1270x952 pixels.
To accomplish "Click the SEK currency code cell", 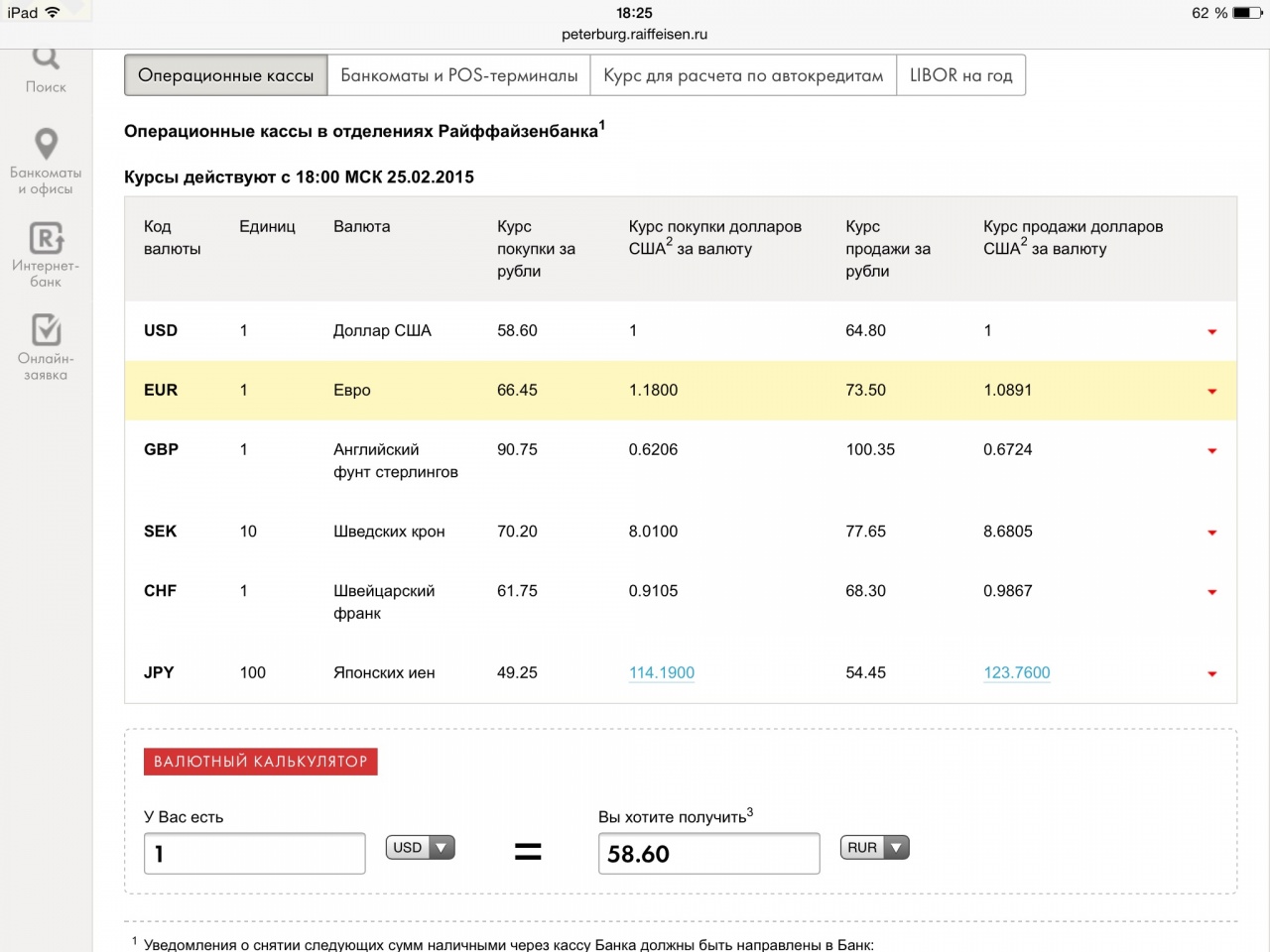I will click(160, 532).
